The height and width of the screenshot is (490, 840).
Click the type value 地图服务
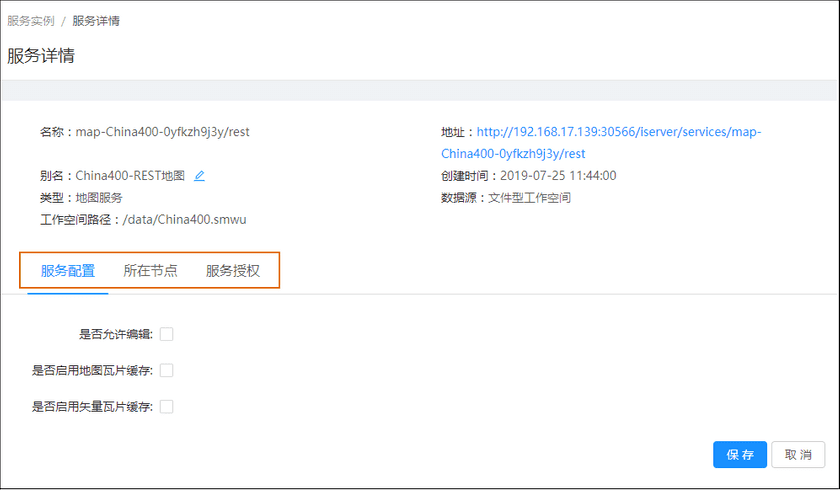[99, 198]
